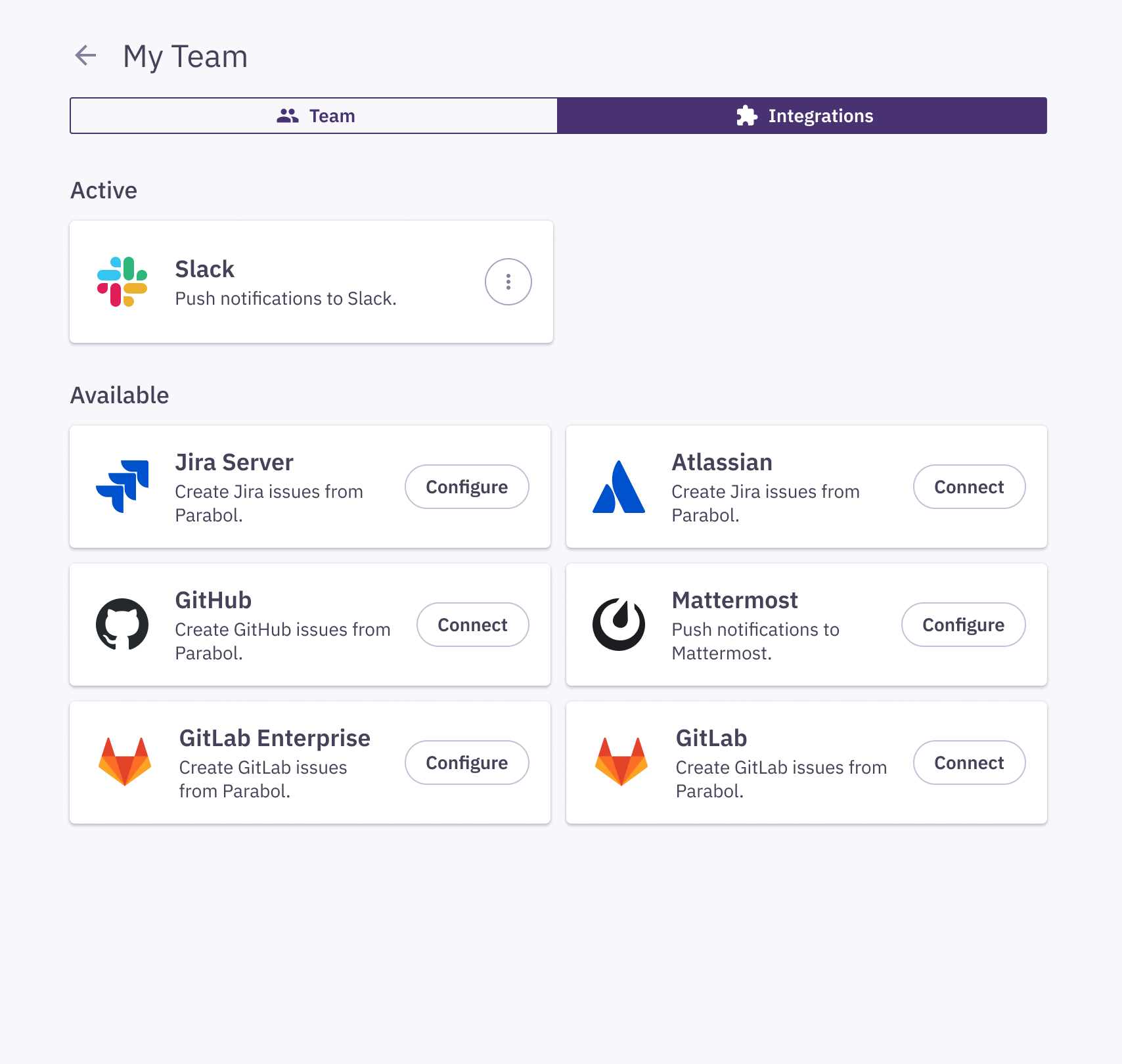Configure the Mattermost integration
The height and width of the screenshot is (1064, 1122).
tap(963, 625)
